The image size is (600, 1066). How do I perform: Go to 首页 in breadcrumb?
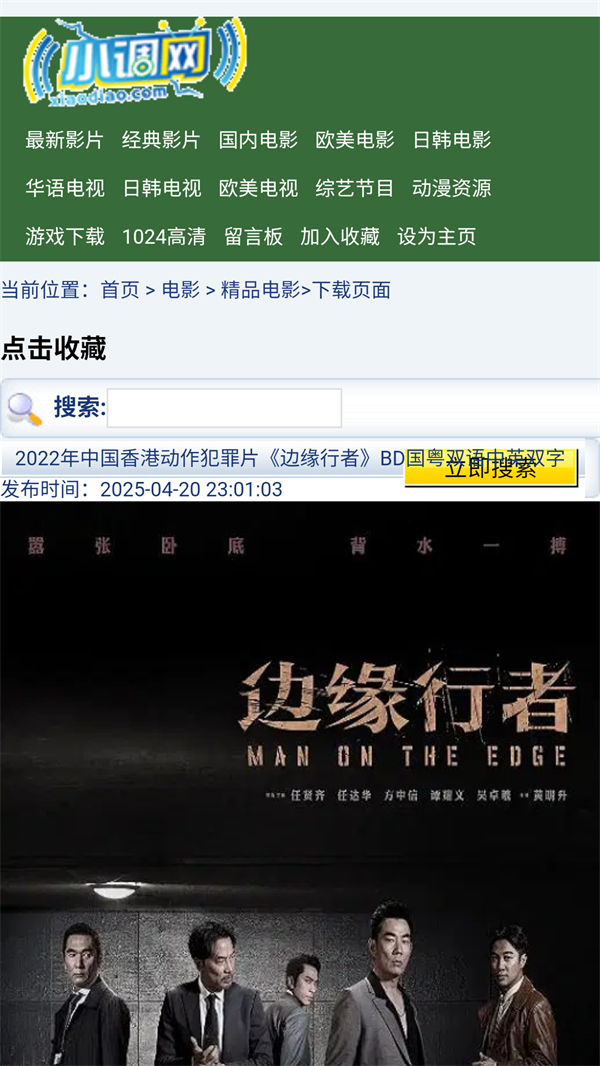point(120,290)
